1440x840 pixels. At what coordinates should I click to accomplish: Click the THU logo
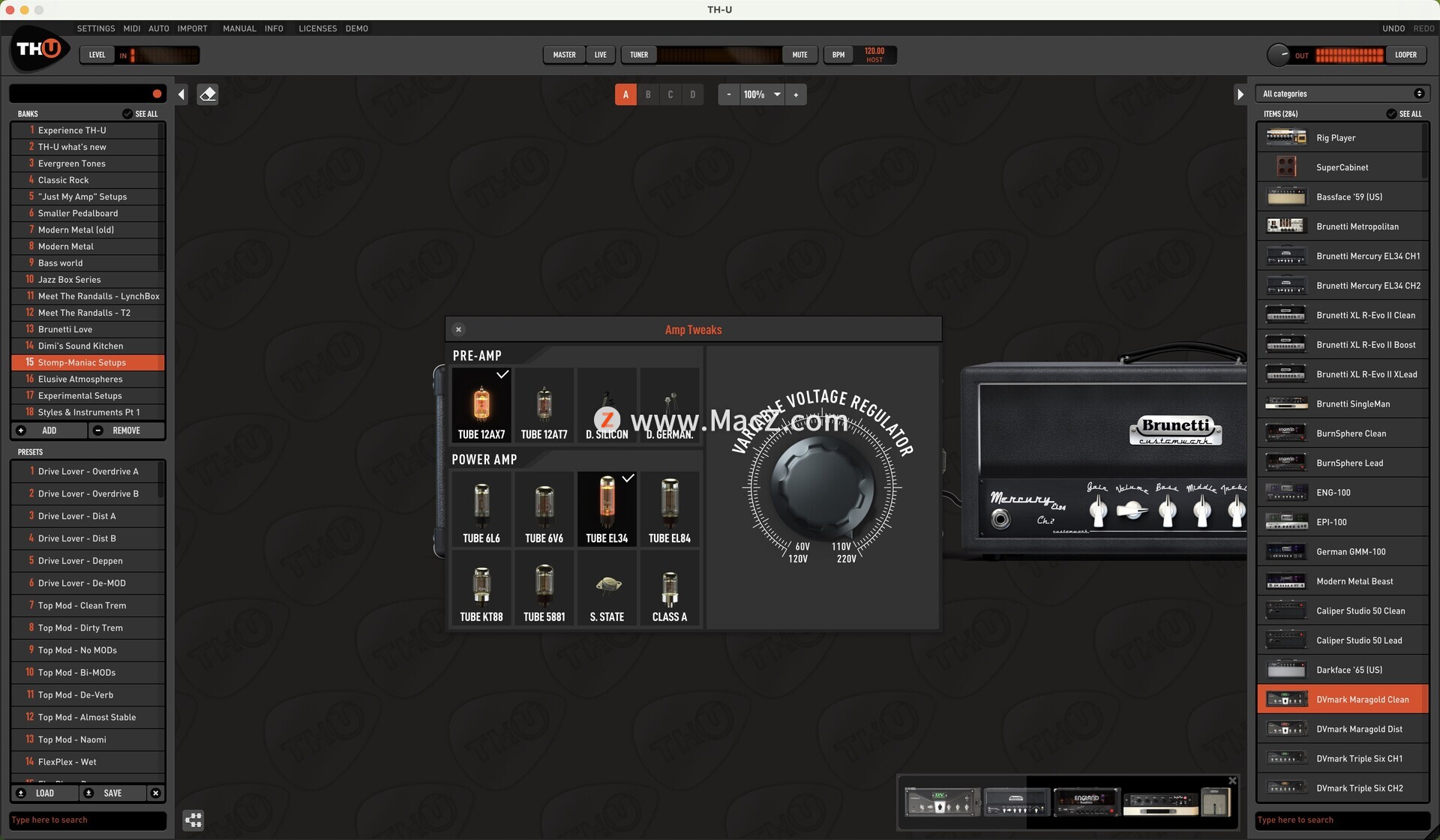coord(39,49)
